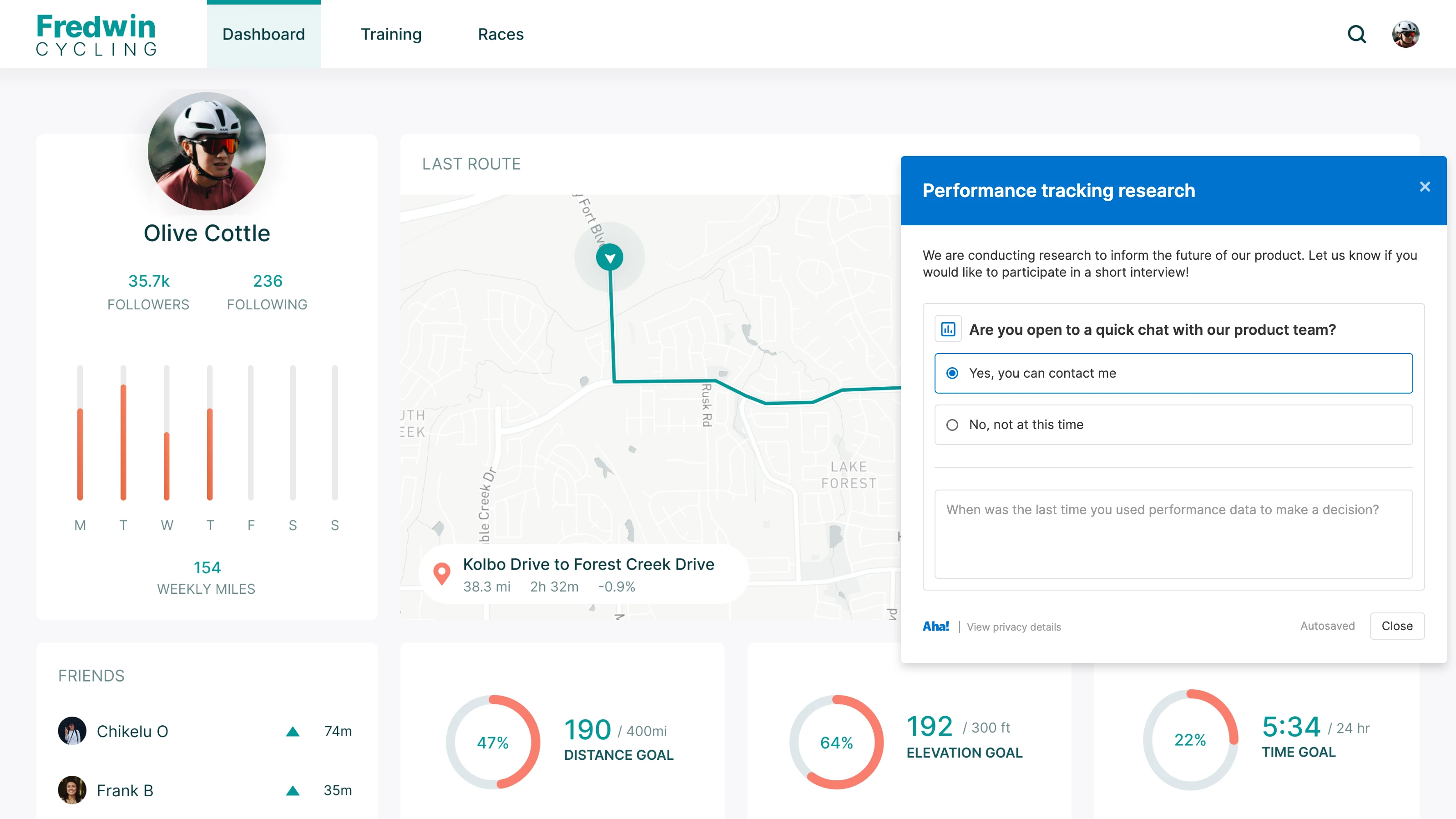Open the Training tab
The height and width of the screenshot is (819, 1456).
[x=391, y=35]
